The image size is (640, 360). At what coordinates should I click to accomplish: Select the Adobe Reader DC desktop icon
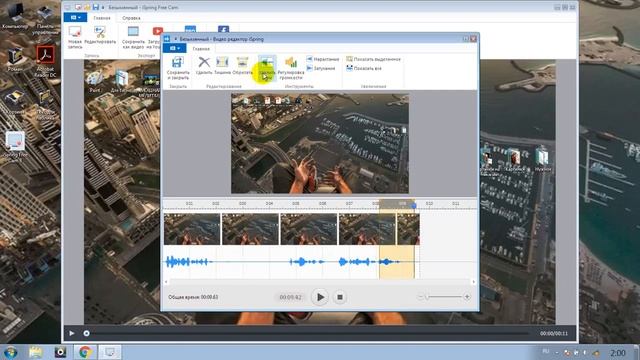click(x=45, y=62)
